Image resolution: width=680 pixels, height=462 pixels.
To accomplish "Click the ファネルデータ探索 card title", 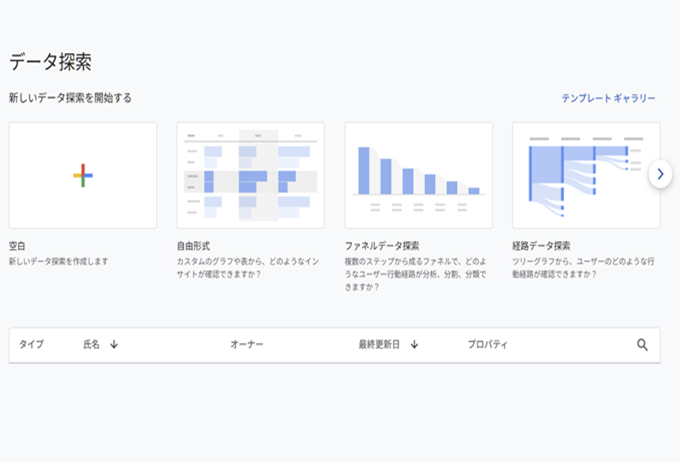I will click(x=382, y=245).
